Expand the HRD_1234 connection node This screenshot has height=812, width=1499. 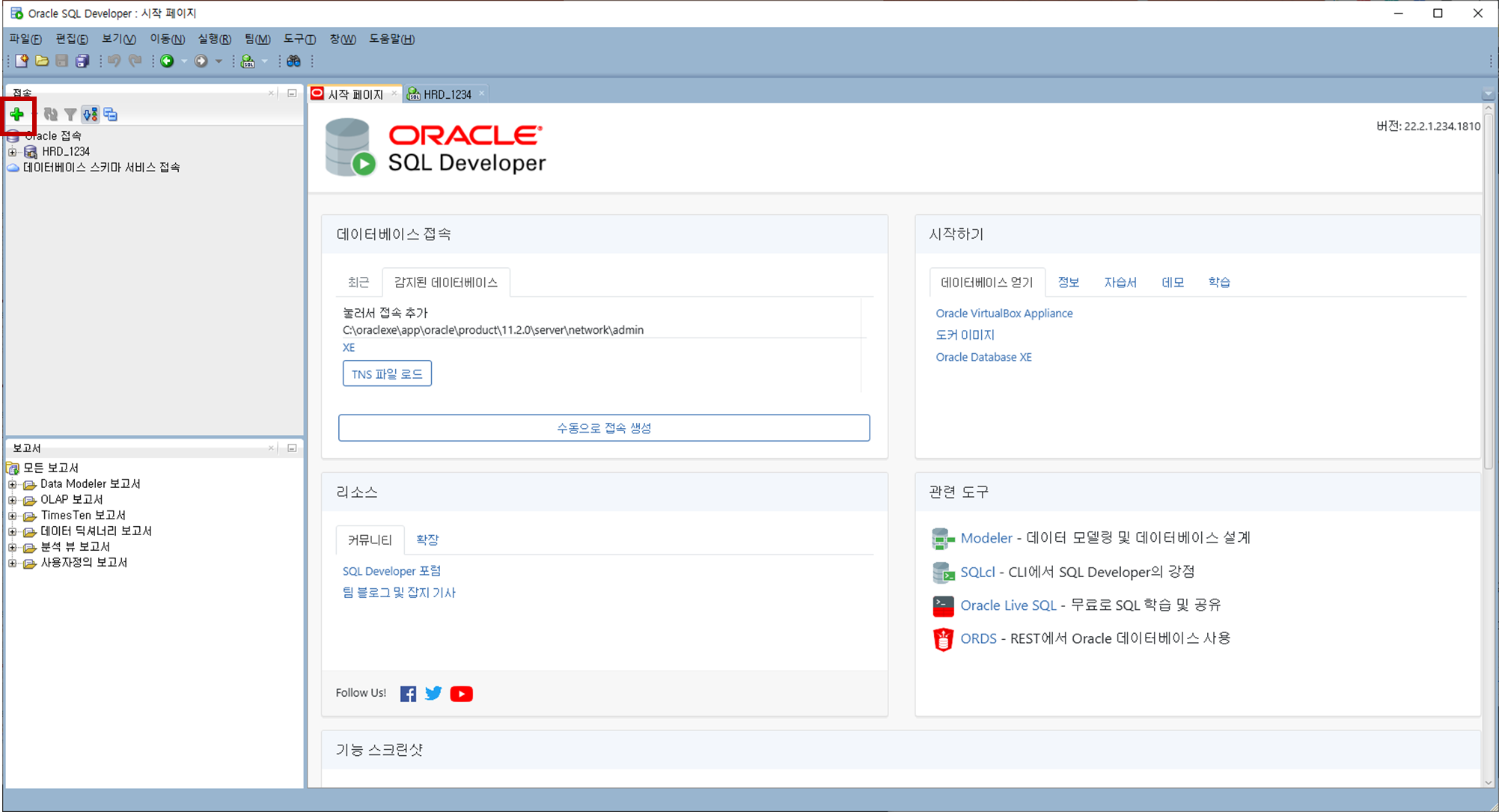click(13, 152)
